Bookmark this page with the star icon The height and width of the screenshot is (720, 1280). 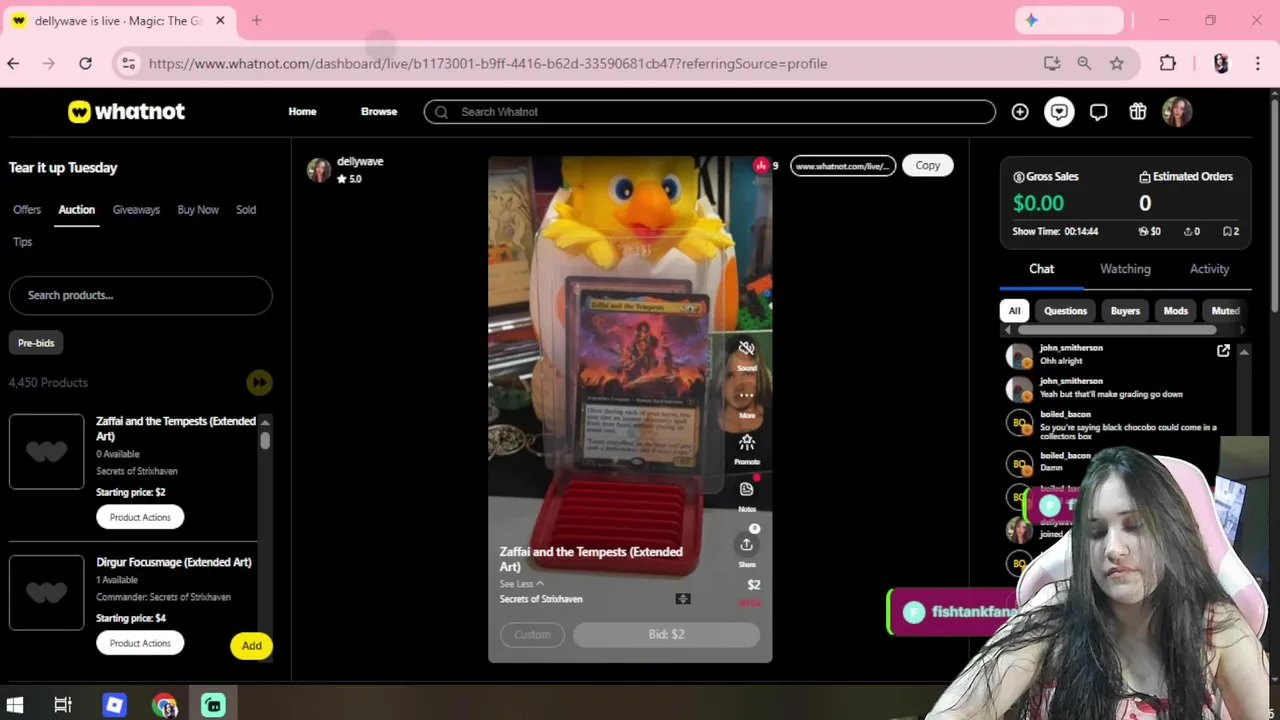click(x=1117, y=63)
